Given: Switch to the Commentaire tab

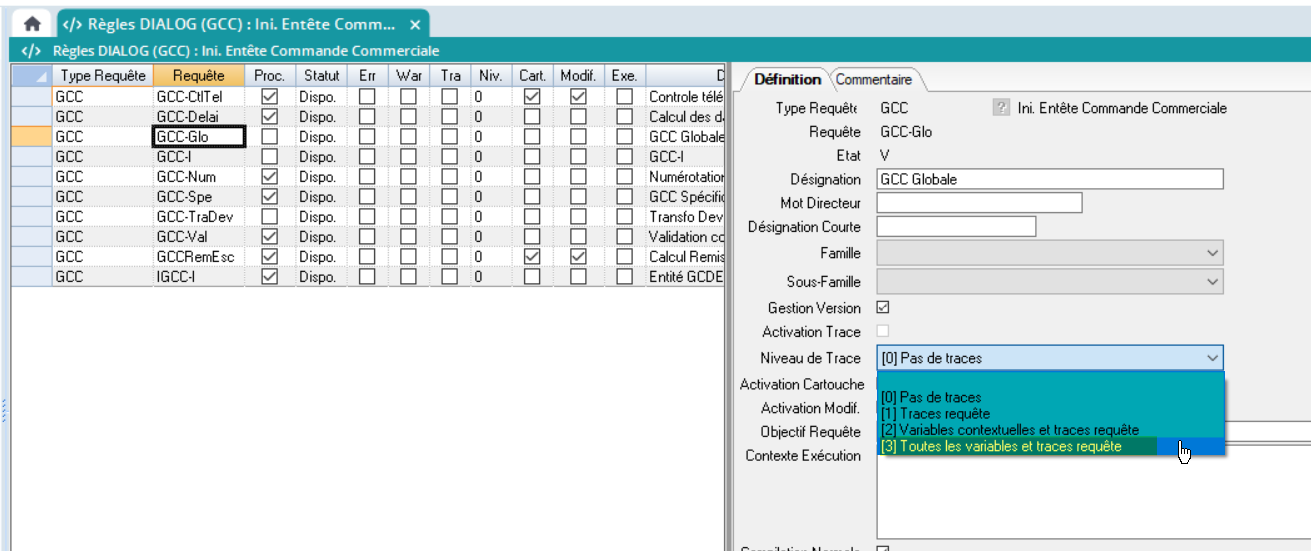Looking at the screenshot, I should click(873, 79).
